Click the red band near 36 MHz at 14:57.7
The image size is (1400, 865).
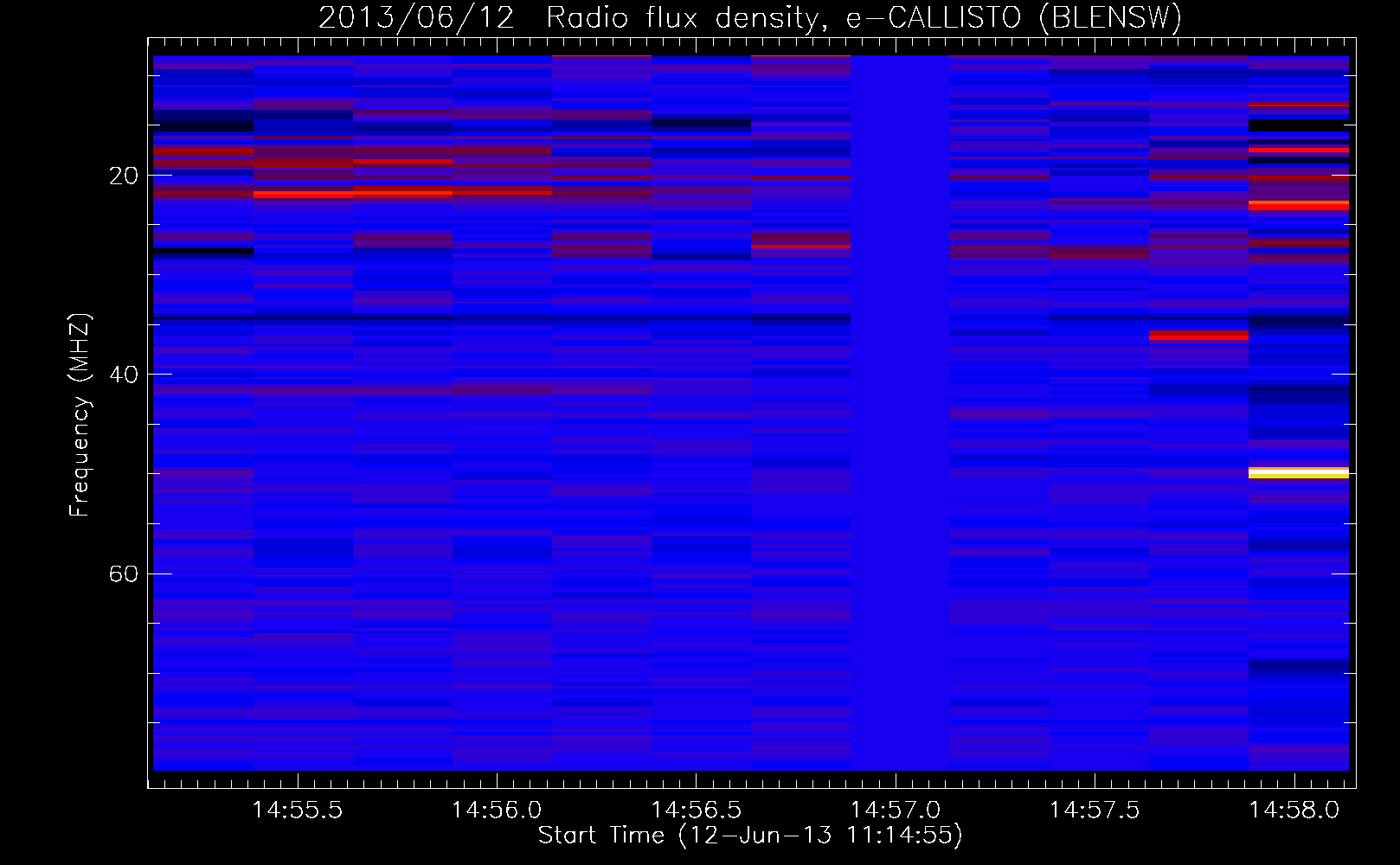point(1198,336)
